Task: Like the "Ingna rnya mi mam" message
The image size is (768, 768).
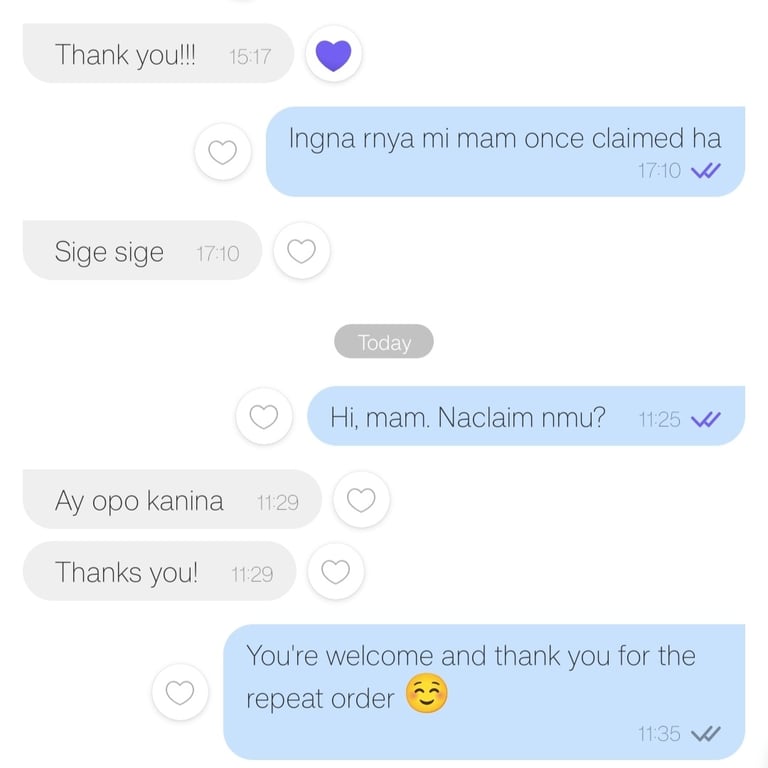Action: (x=223, y=151)
